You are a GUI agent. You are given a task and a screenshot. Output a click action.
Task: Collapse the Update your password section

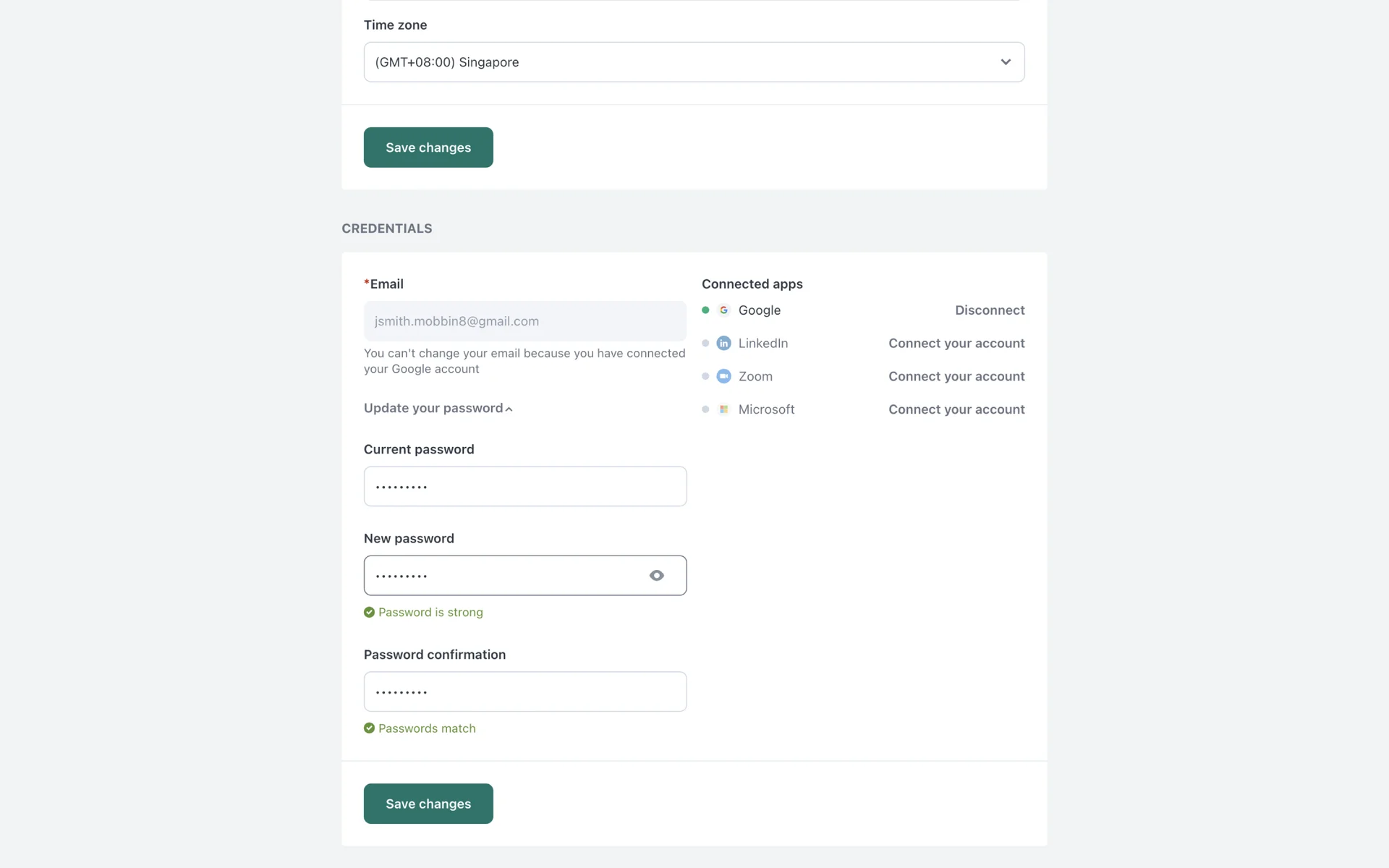tap(438, 409)
